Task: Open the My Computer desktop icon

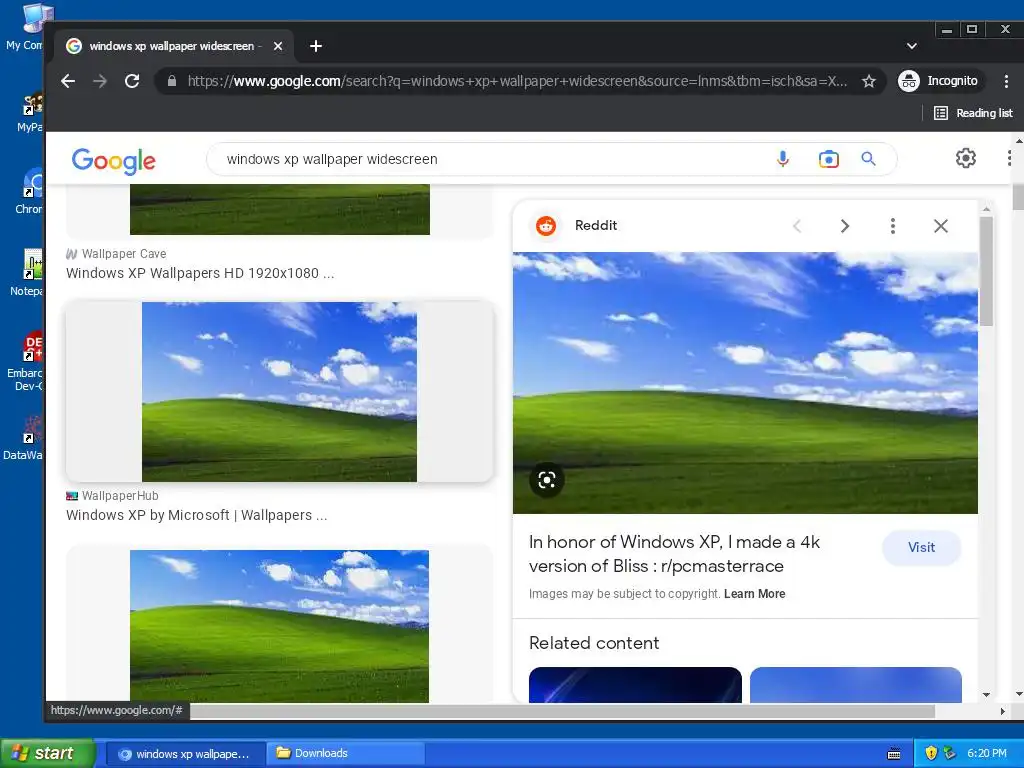Action: 24,27
